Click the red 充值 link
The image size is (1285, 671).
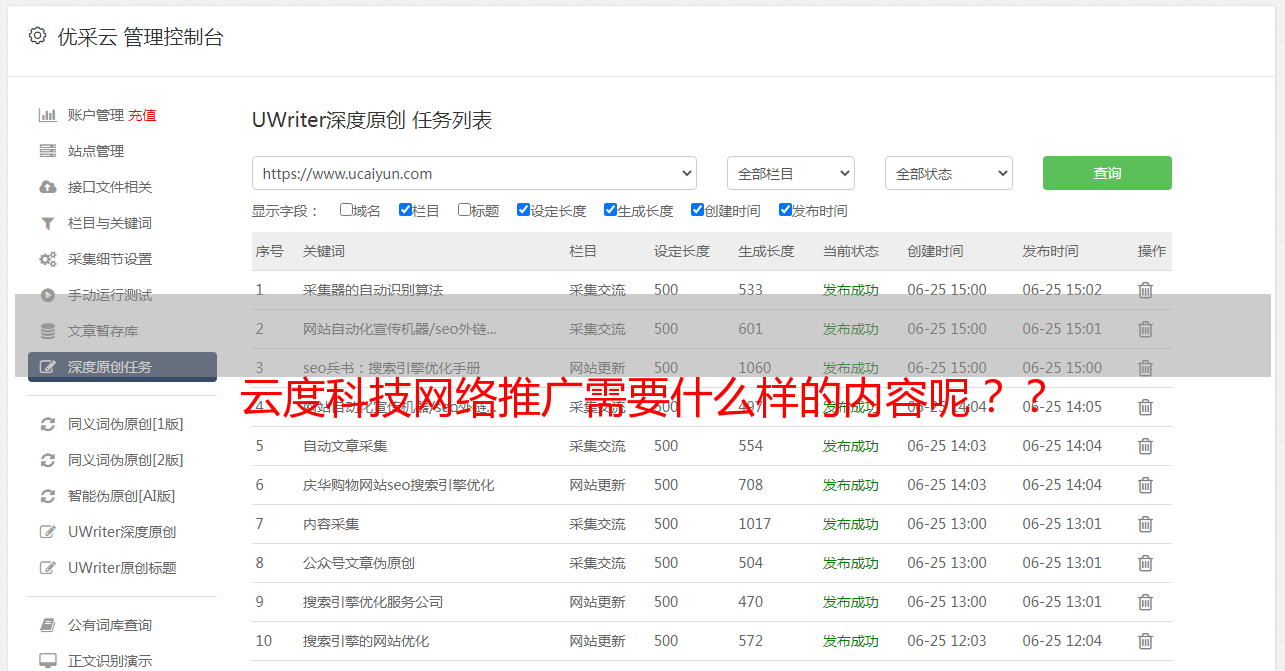(142, 115)
